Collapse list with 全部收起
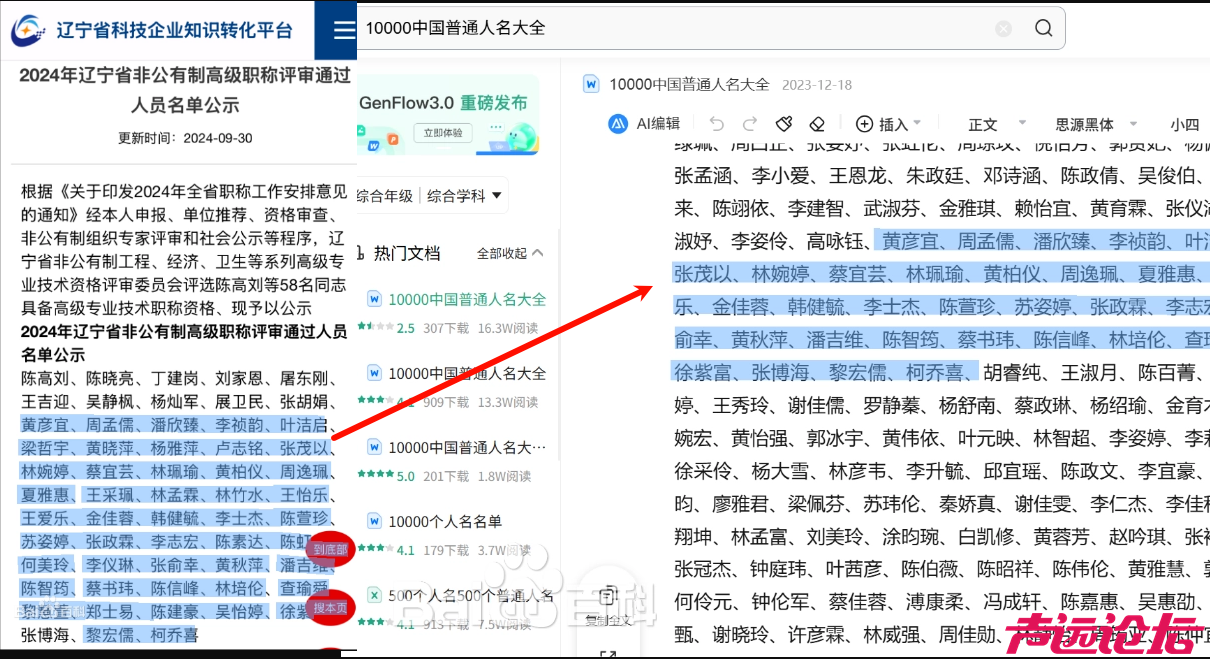 click(510, 253)
